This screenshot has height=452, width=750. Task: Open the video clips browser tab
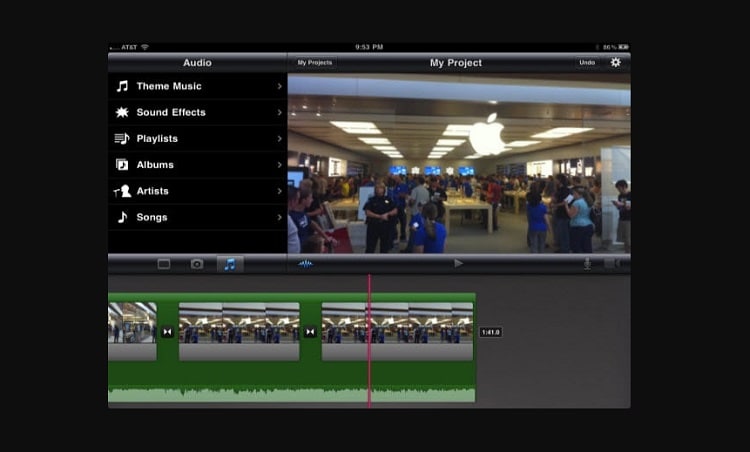click(x=164, y=264)
